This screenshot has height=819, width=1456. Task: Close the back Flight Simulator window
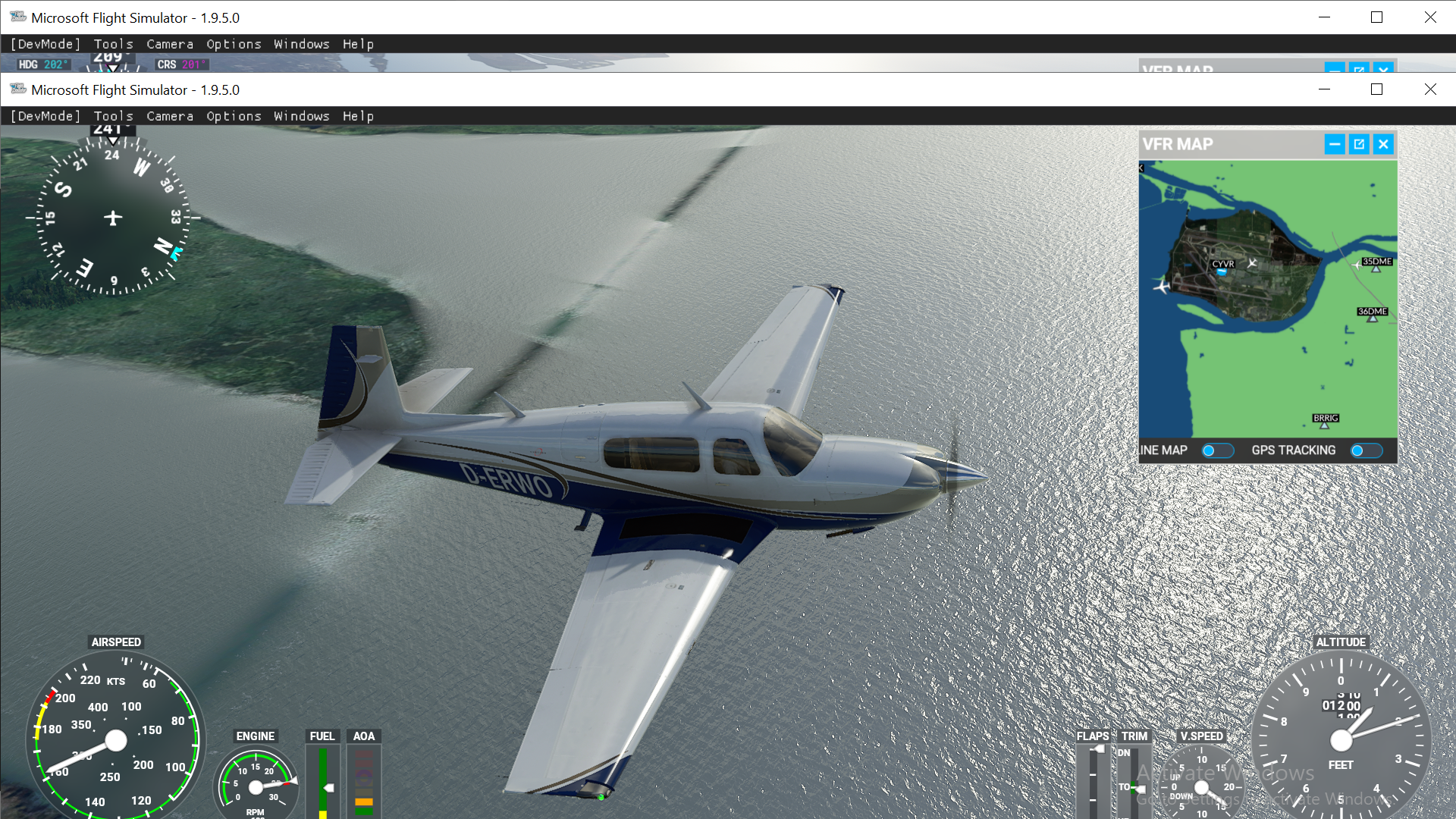point(1430,17)
